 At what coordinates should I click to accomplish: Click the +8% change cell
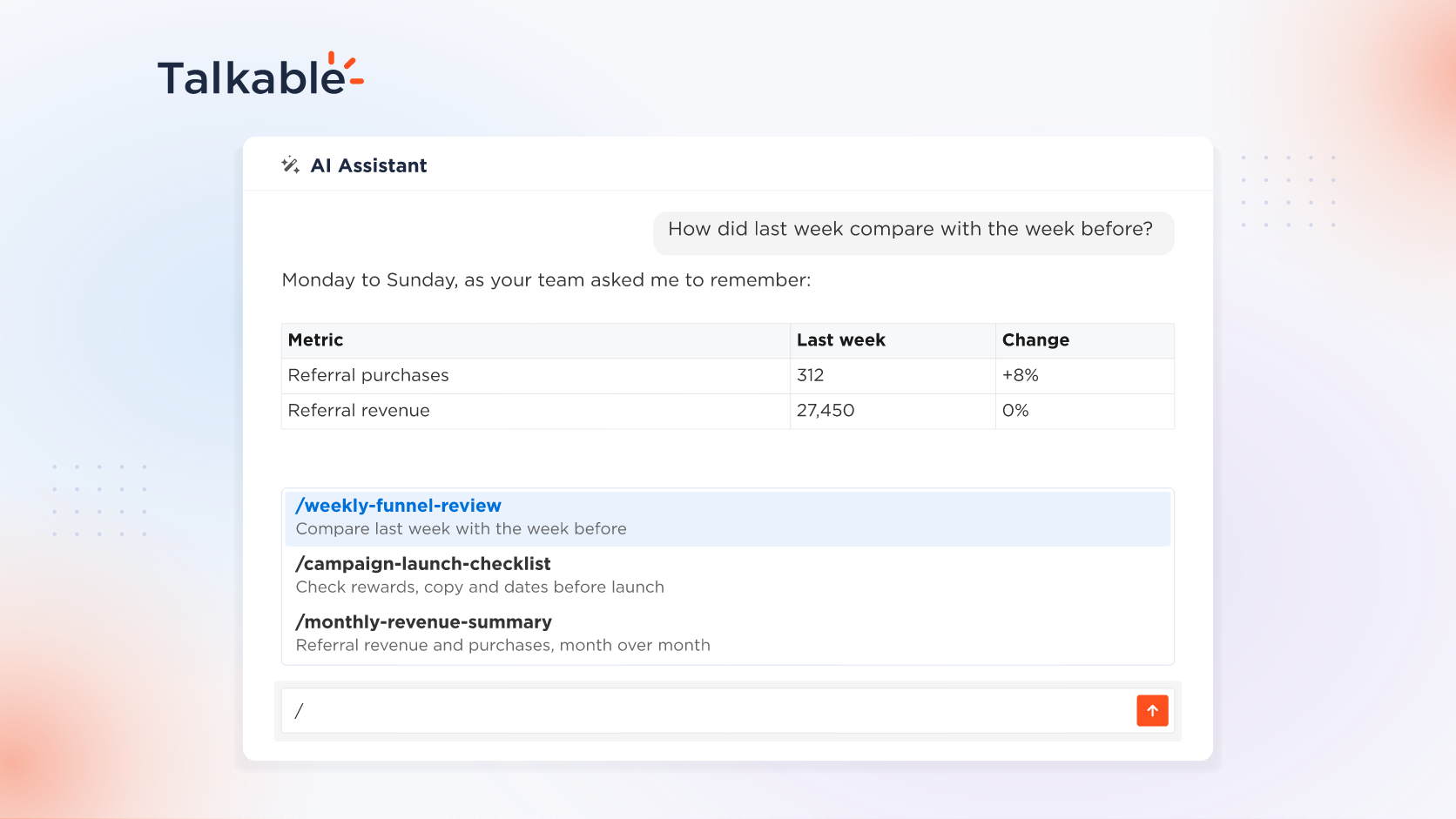pyautogui.click(x=1085, y=376)
